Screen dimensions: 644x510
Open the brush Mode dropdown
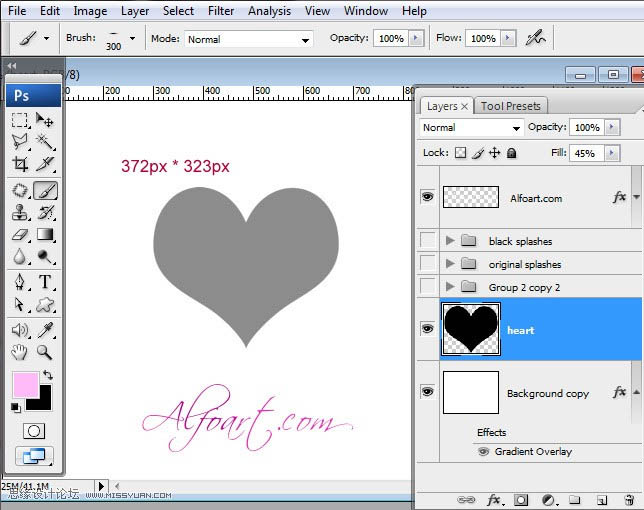tap(247, 39)
